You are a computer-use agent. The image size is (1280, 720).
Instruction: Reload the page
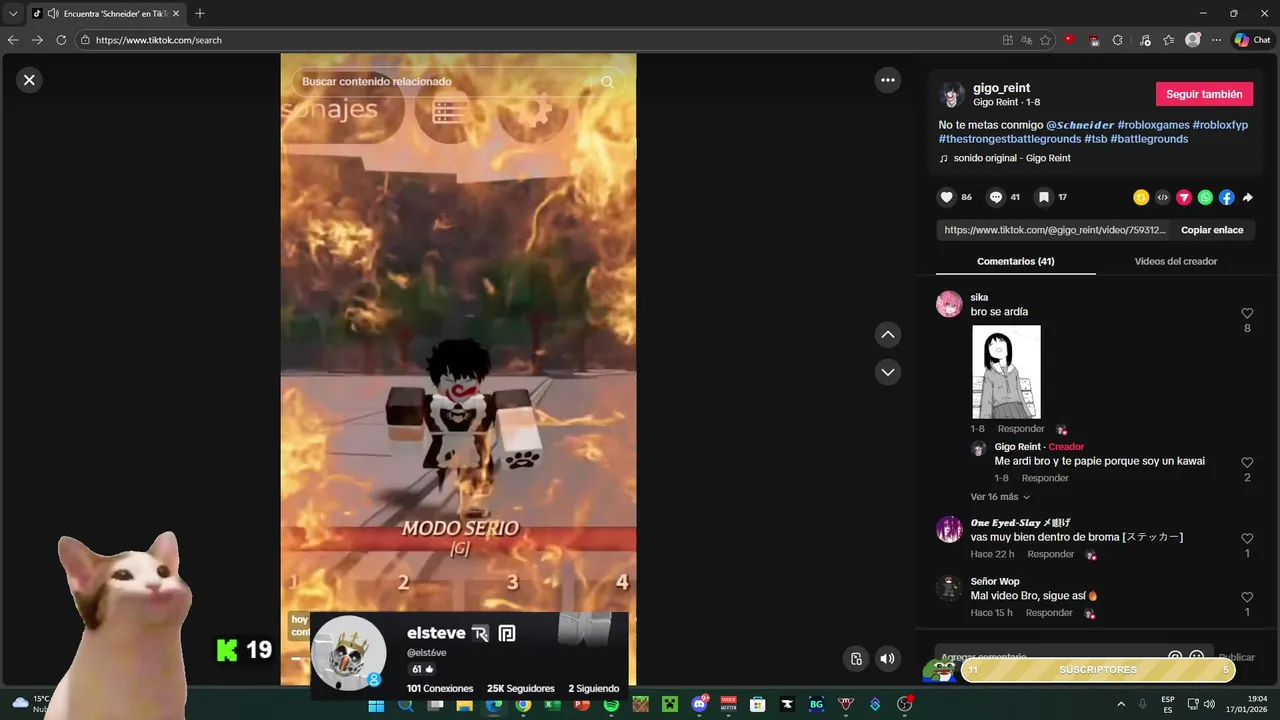[61, 40]
